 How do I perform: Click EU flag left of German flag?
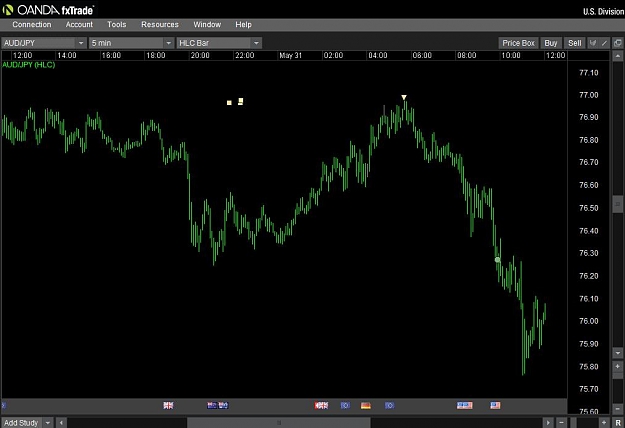click(345, 405)
